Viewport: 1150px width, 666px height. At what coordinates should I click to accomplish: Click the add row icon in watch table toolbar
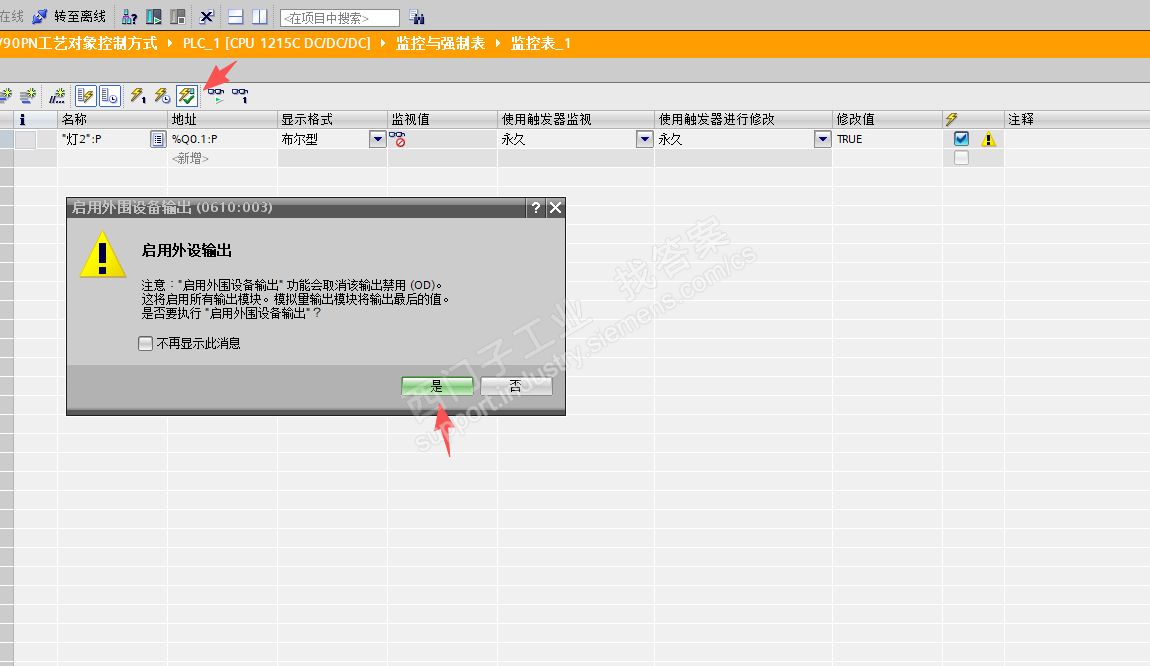[29, 95]
